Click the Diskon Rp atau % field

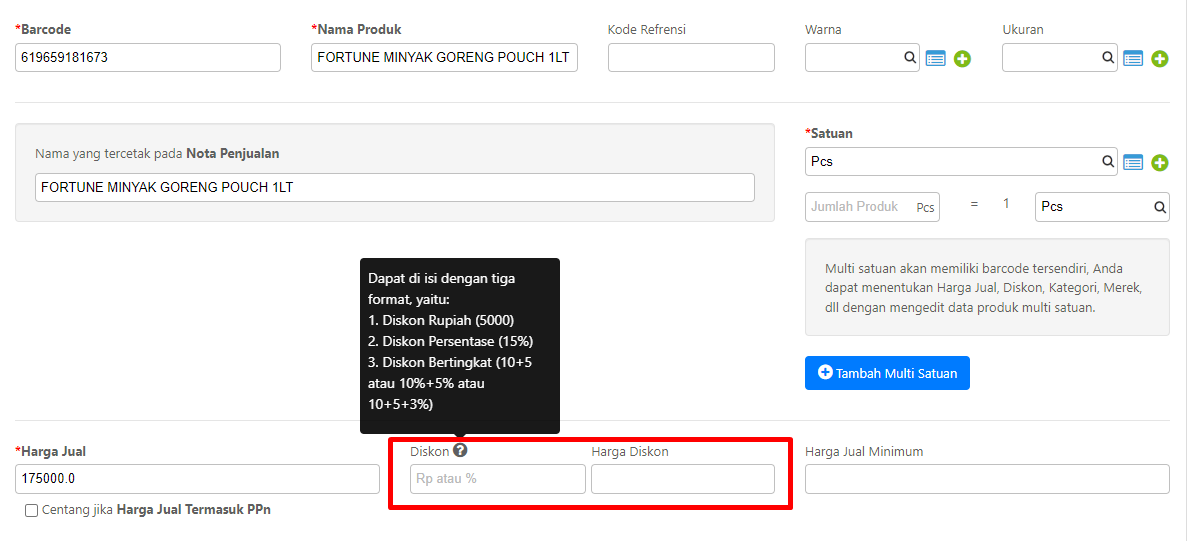[497, 479]
